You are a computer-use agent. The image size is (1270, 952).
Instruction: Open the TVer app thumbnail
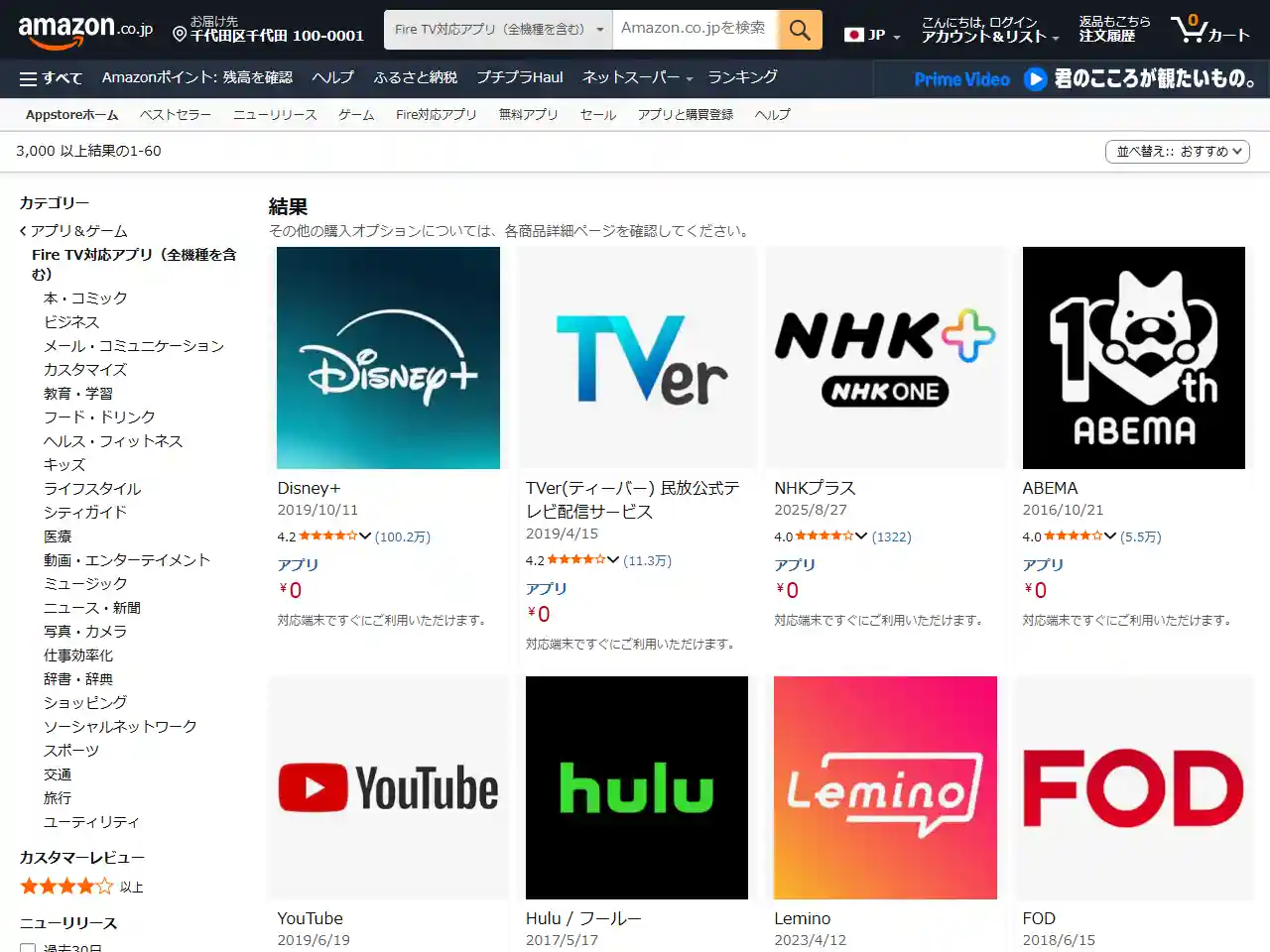pyautogui.click(x=637, y=358)
